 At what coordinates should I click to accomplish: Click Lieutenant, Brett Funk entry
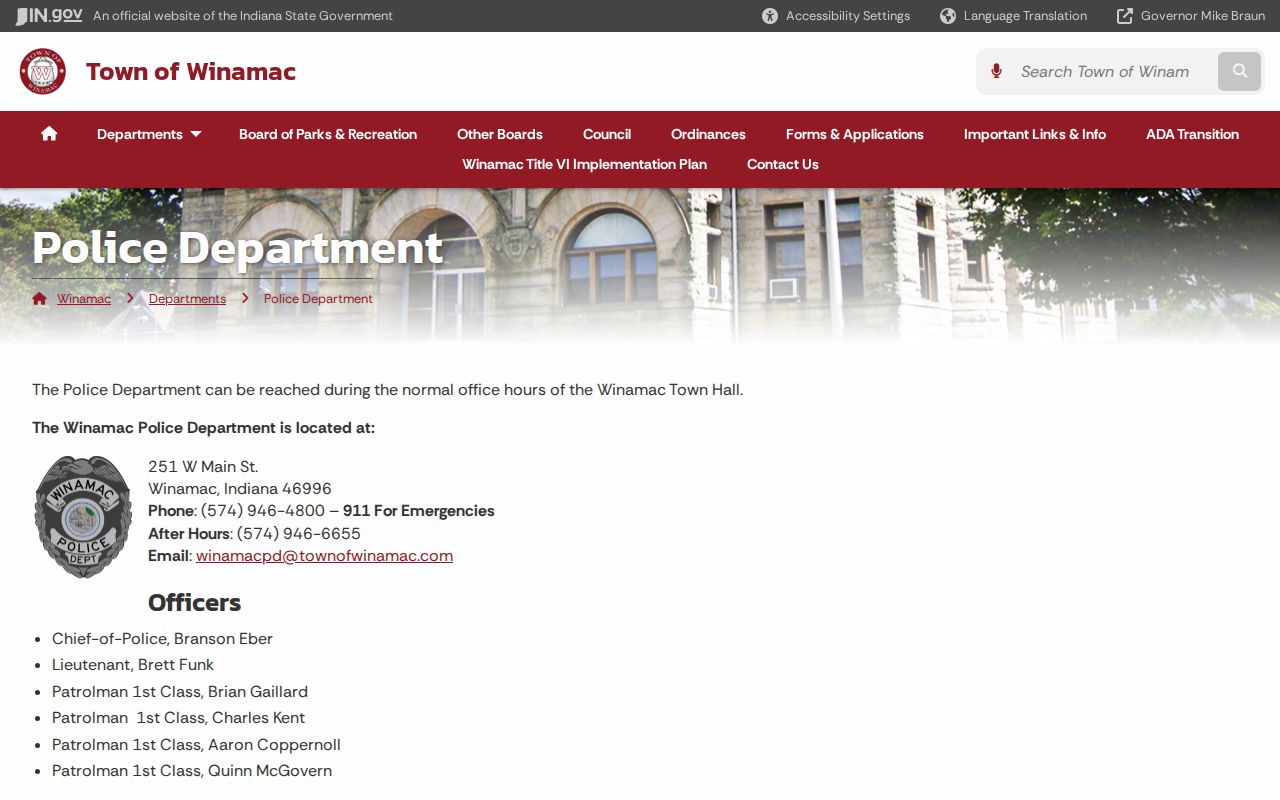coord(133,665)
